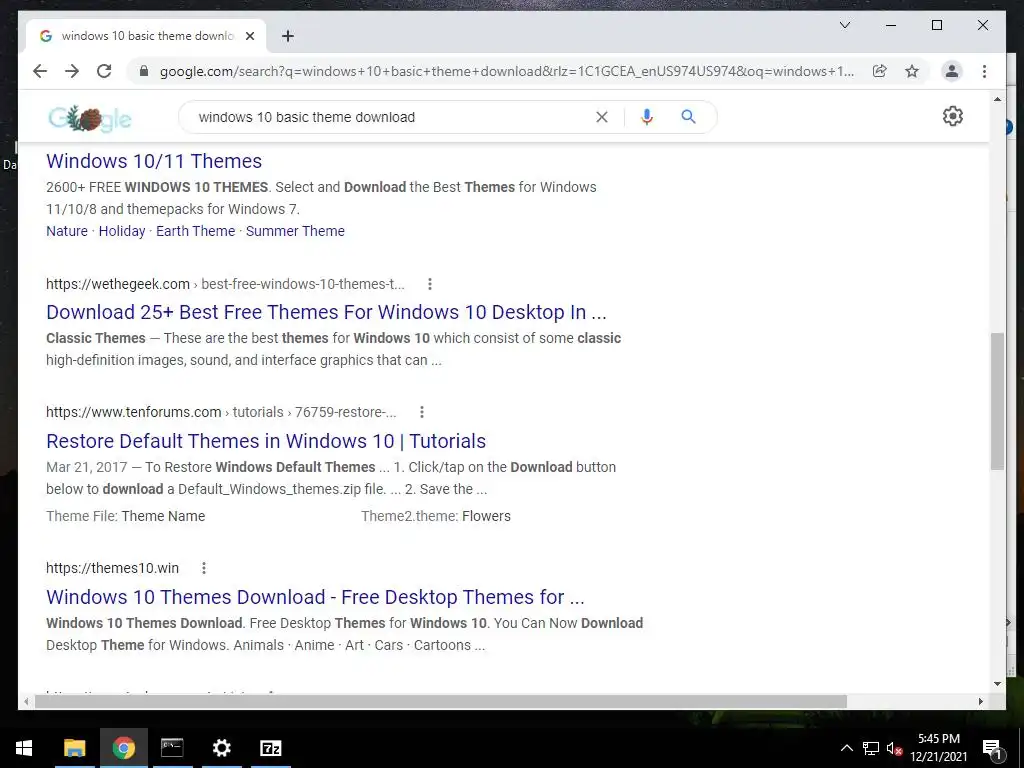This screenshot has height=768, width=1024.
Task: Open network status tray icon
Action: click(871, 748)
